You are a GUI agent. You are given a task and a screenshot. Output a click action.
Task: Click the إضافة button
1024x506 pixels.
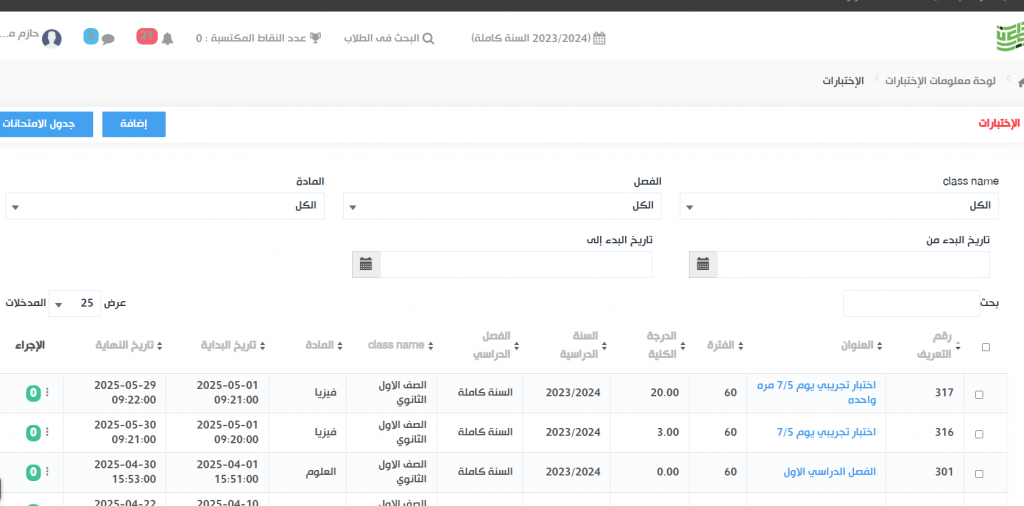(x=134, y=124)
